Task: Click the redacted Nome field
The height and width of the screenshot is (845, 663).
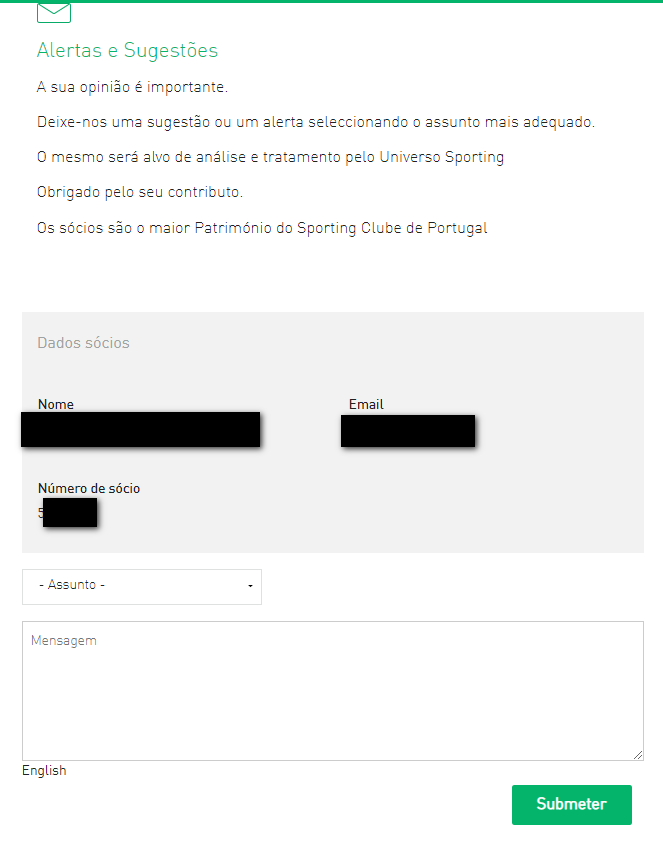Action: coord(141,430)
